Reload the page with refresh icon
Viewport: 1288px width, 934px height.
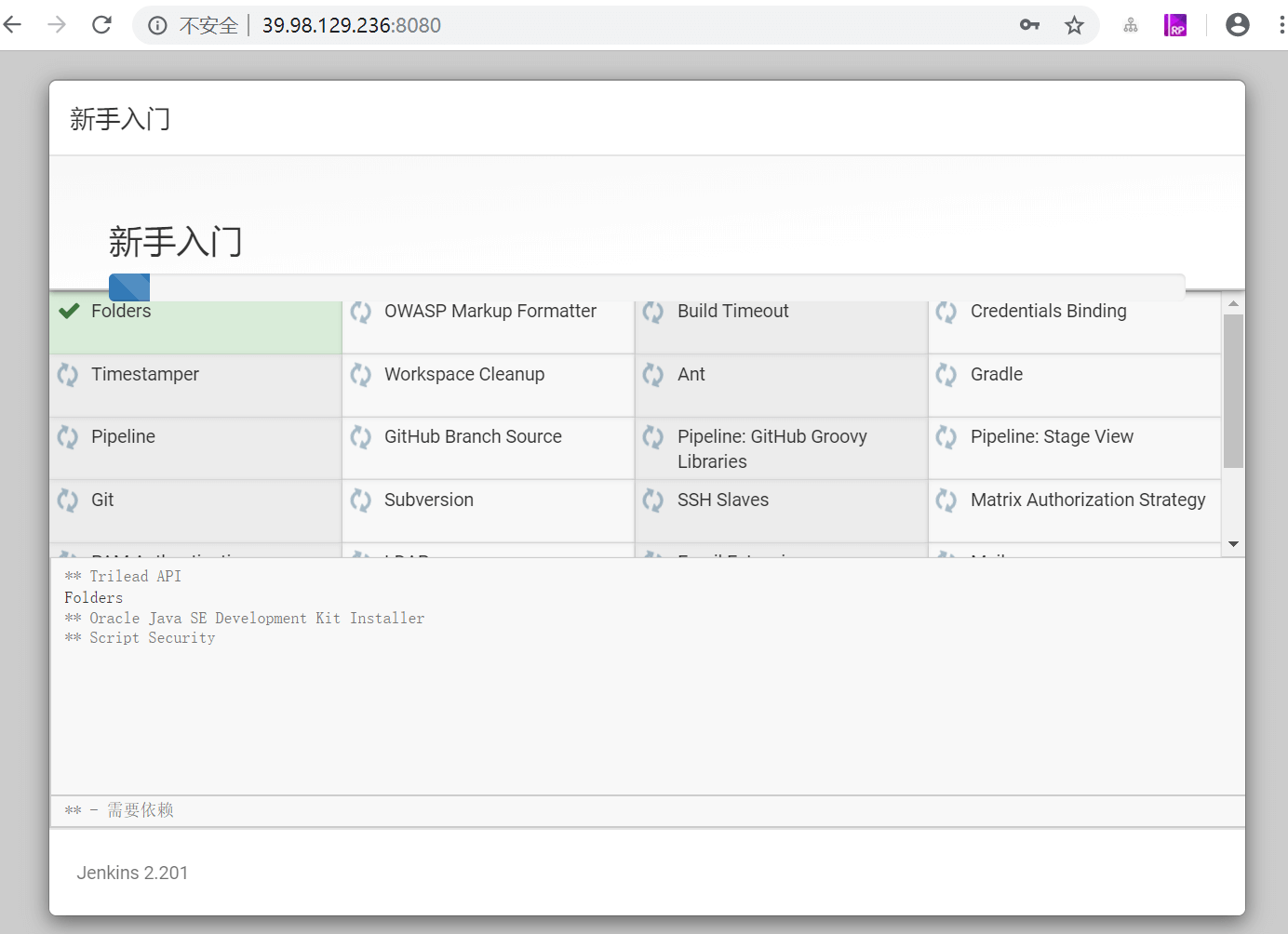point(101,24)
